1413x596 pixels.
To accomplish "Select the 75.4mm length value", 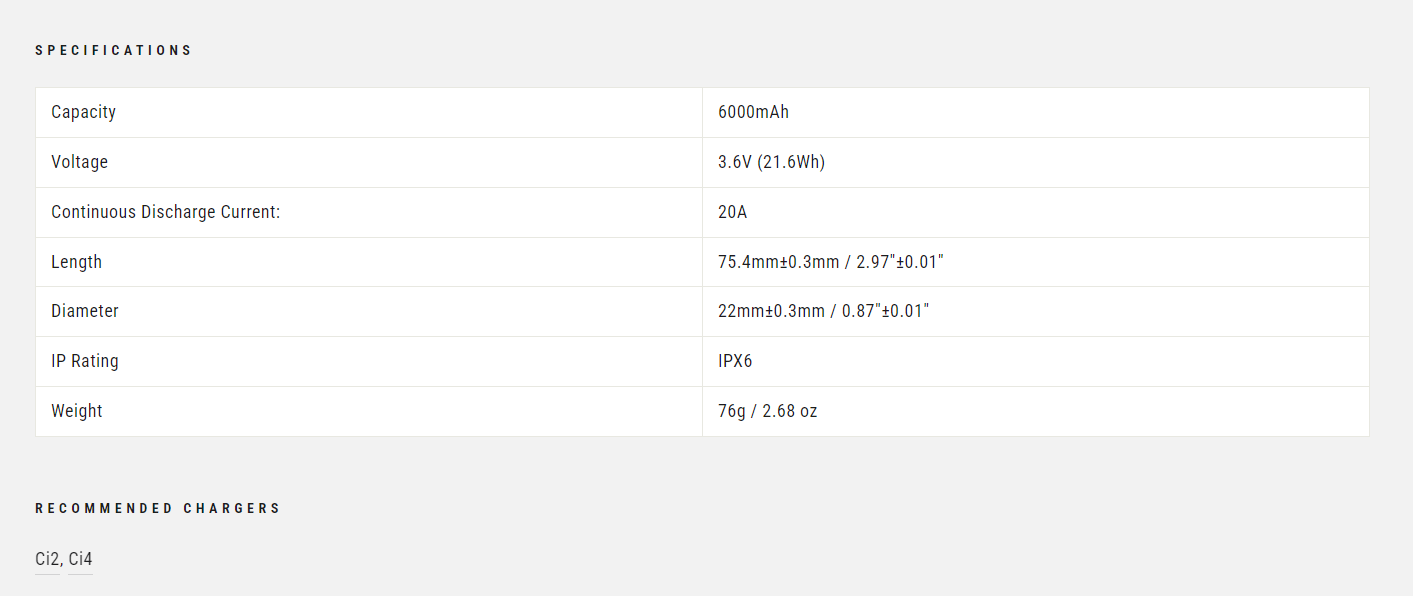I will click(831, 262).
